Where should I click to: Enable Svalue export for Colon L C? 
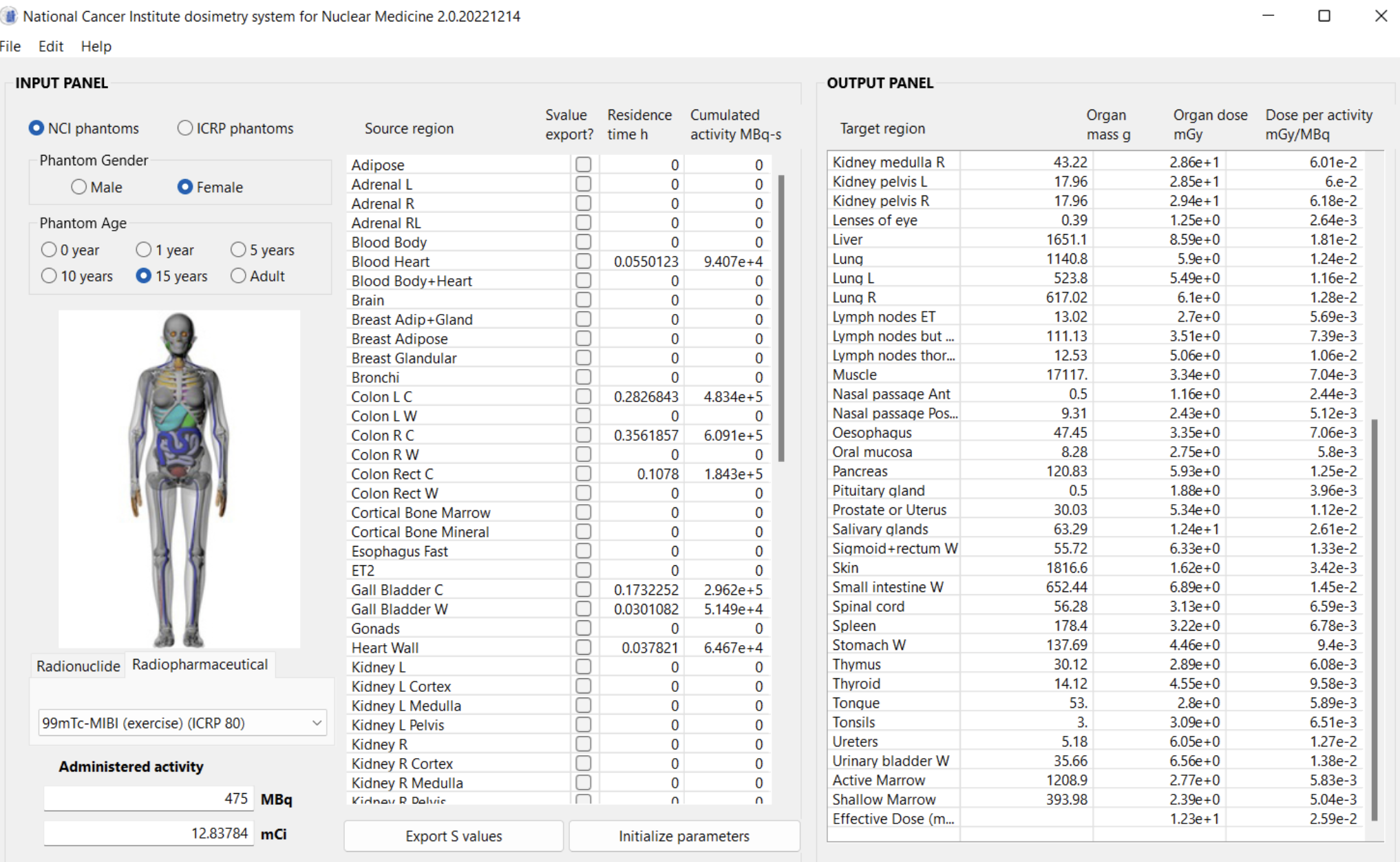click(x=584, y=397)
